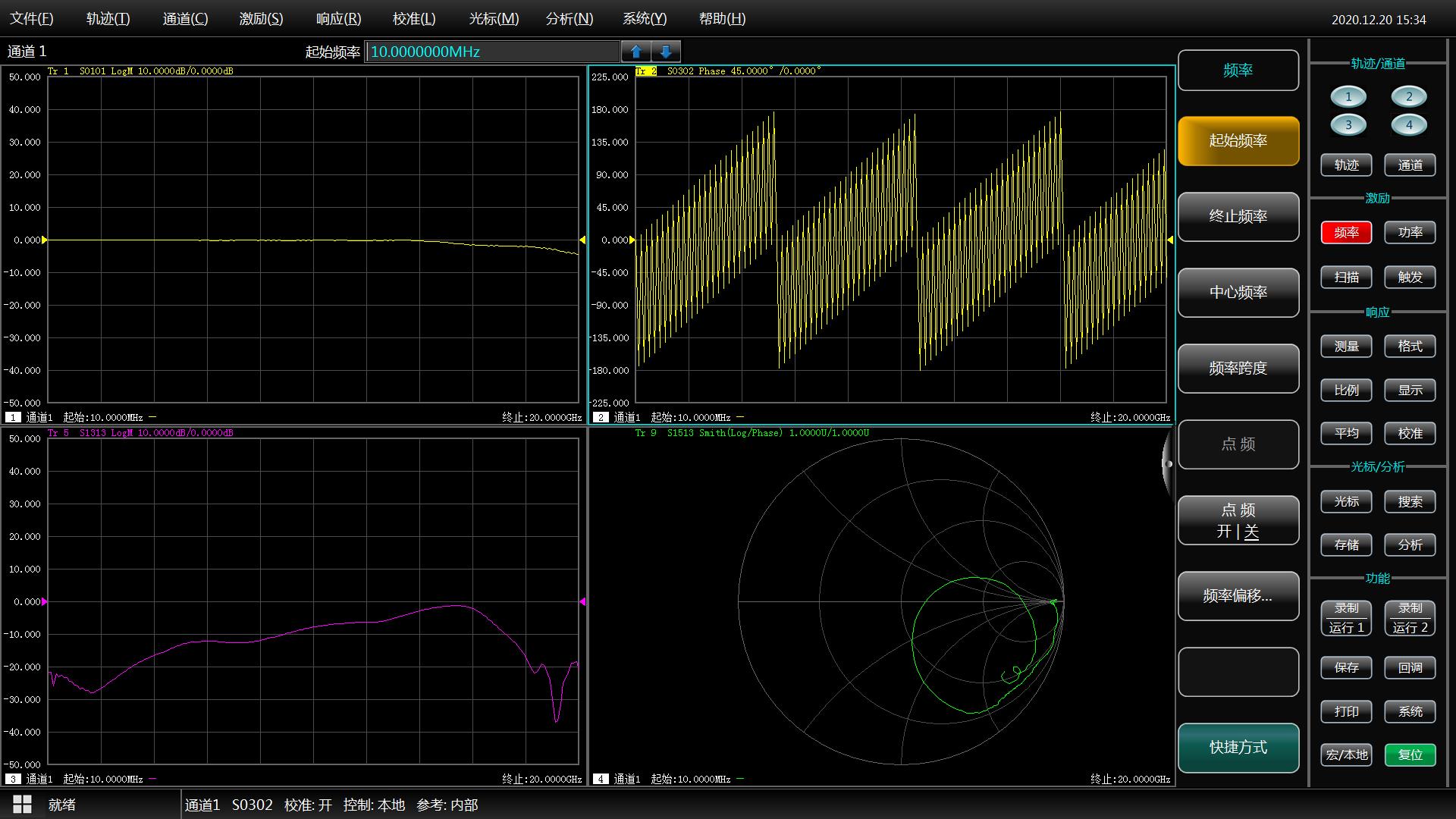Click the 显示 display button

click(x=1410, y=390)
